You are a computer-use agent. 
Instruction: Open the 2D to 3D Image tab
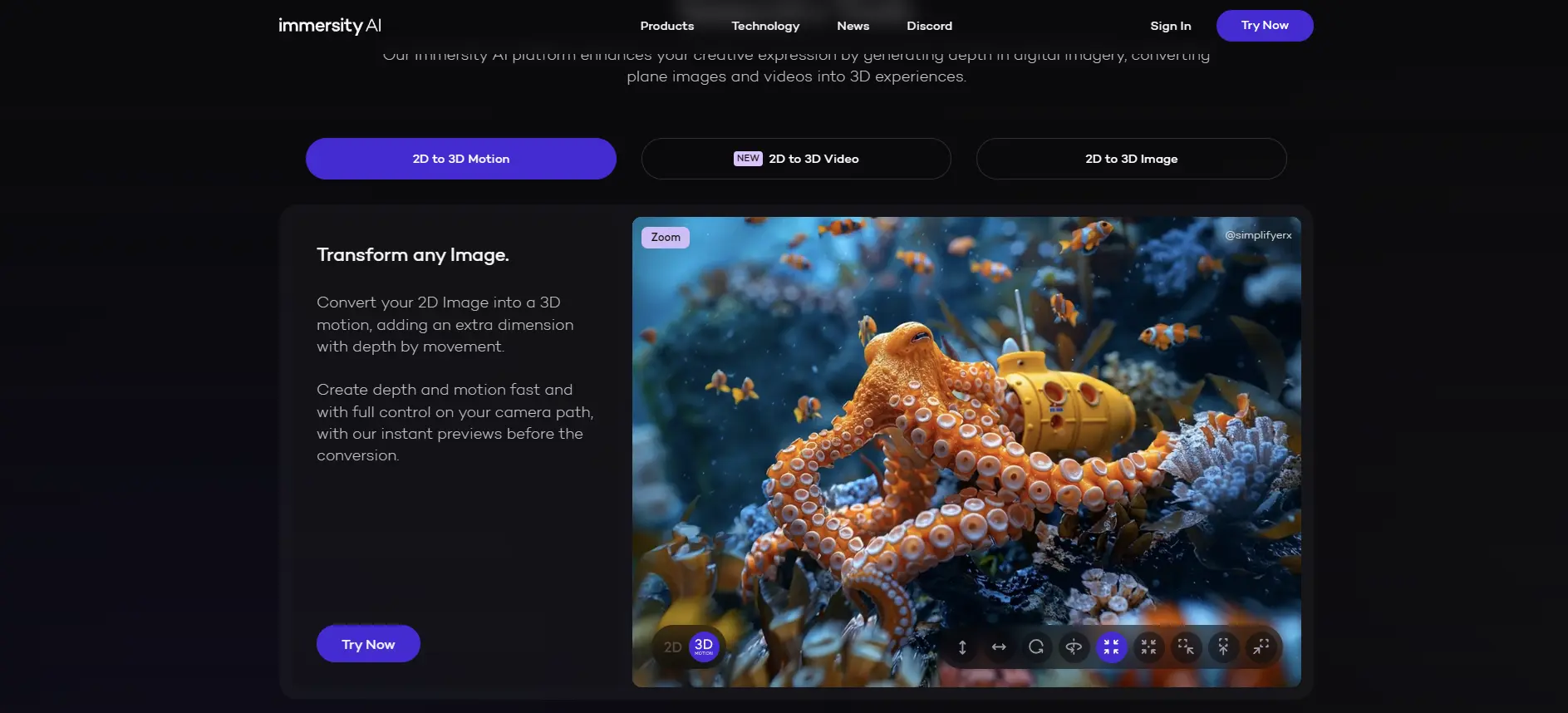click(x=1132, y=159)
